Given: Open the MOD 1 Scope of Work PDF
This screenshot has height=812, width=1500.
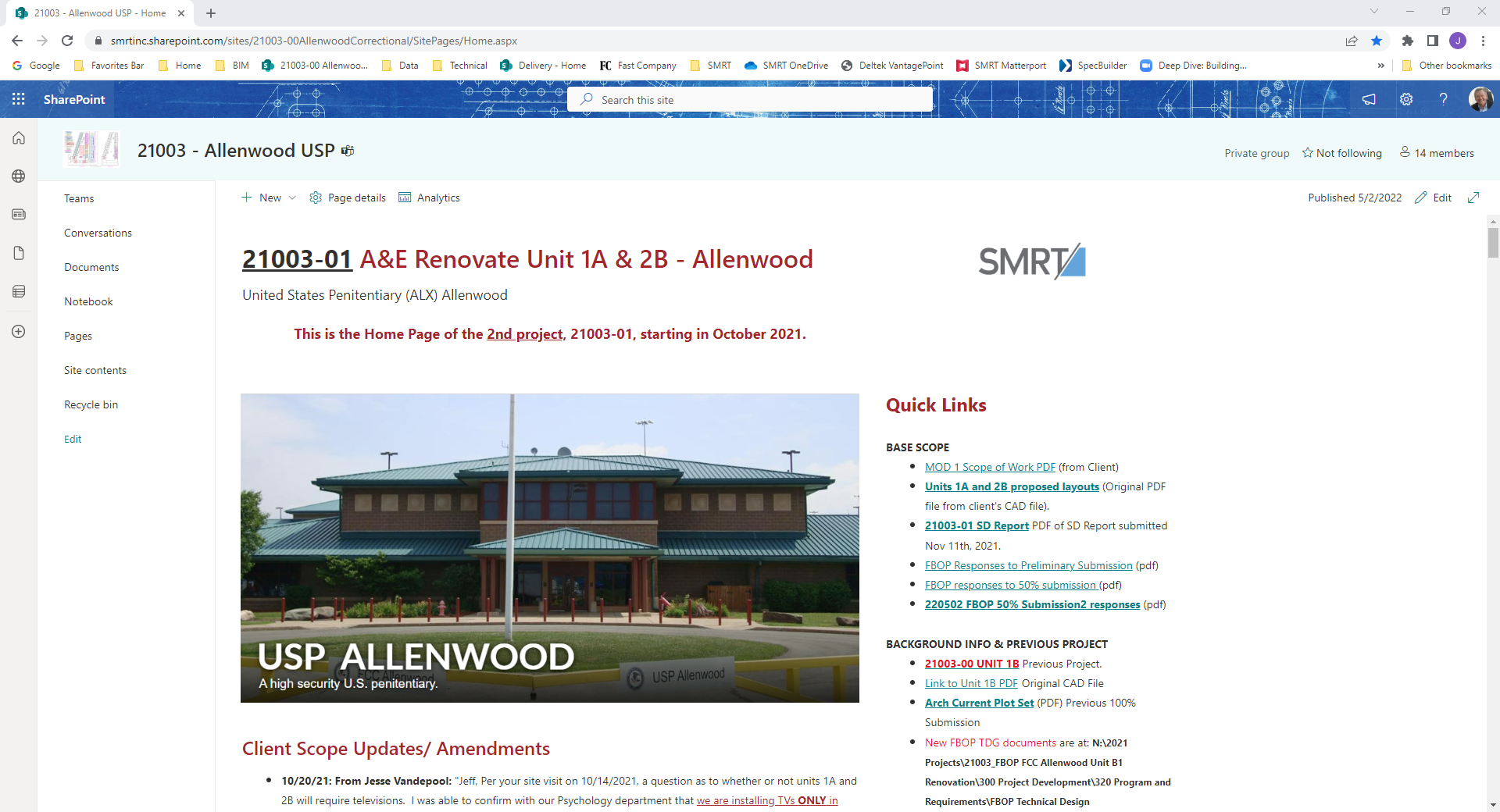Looking at the screenshot, I should pyautogui.click(x=989, y=466).
